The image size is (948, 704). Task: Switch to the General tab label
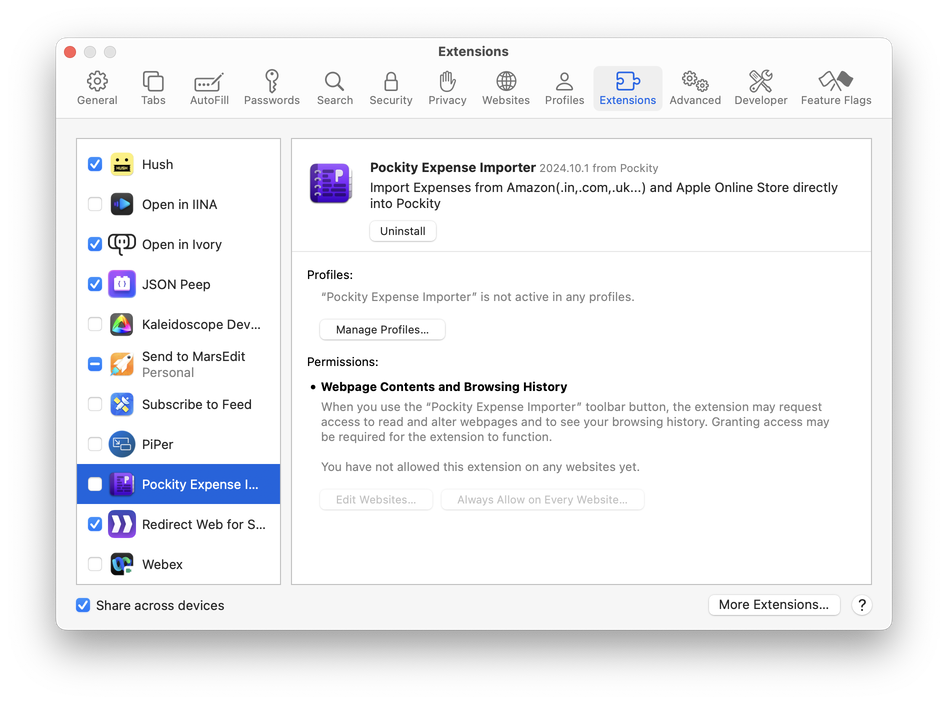[x=97, y=100]
